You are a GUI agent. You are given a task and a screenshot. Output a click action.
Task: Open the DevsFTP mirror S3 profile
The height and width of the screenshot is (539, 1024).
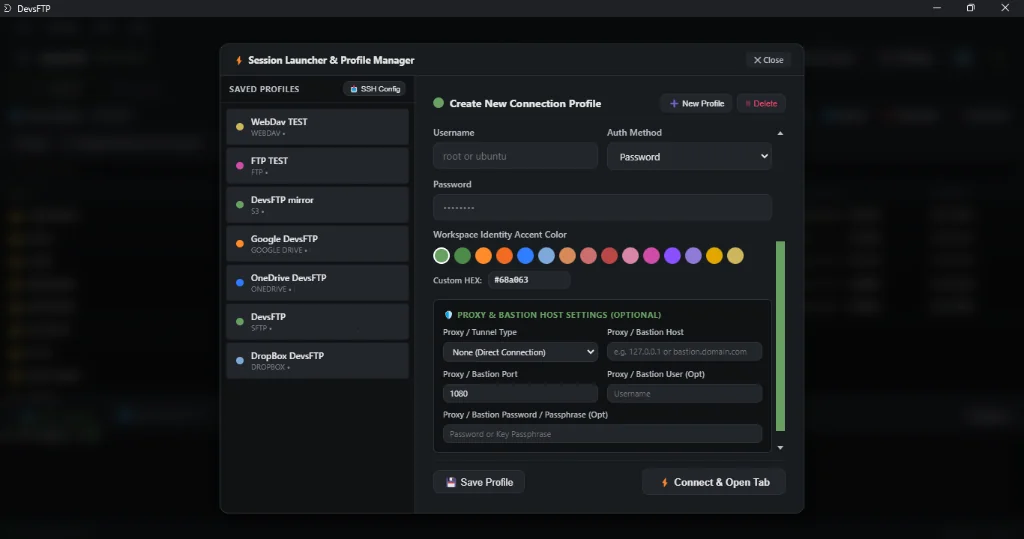tap(317, 204)
